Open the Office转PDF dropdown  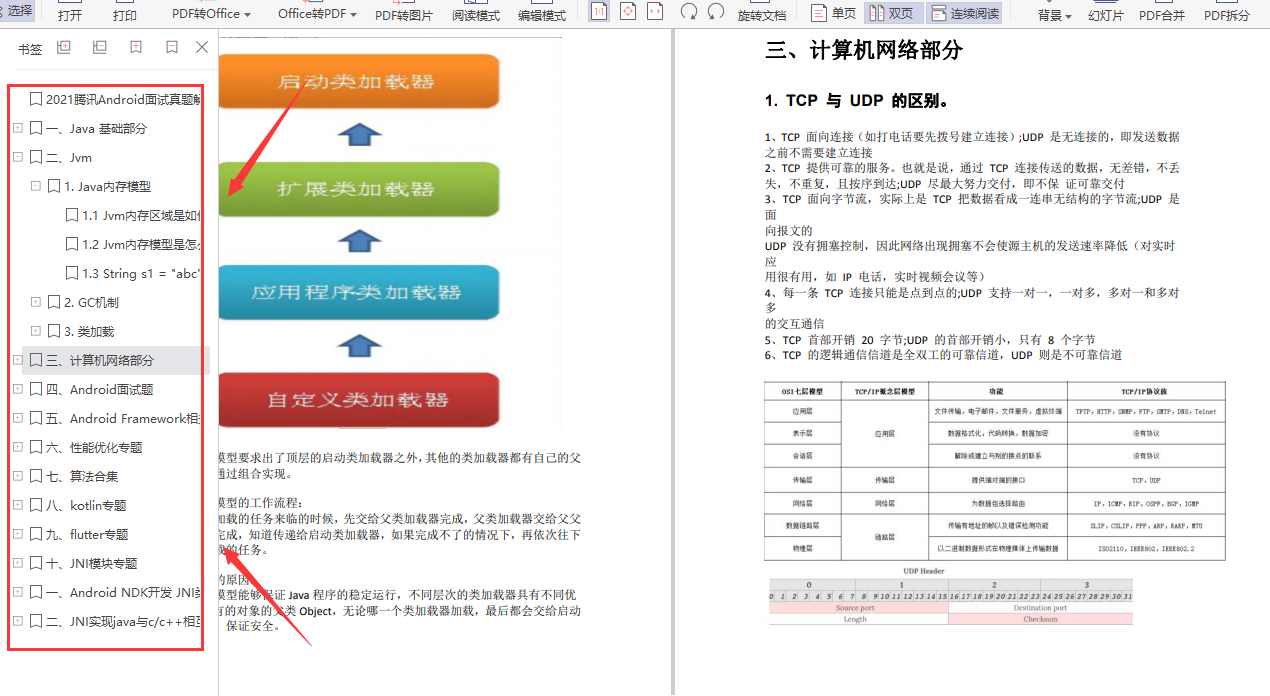point(318,14)
